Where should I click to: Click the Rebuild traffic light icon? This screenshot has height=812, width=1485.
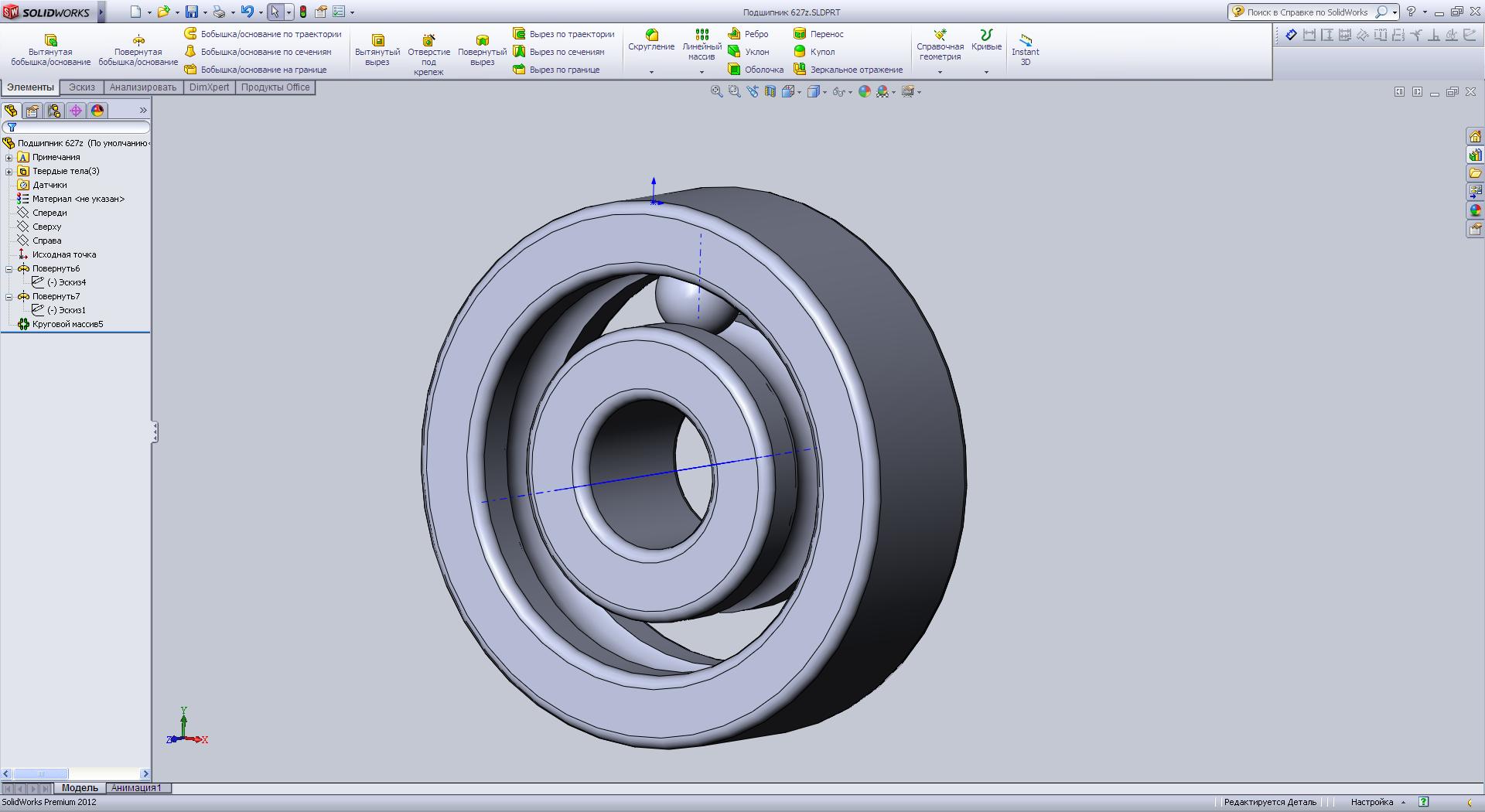(x=303, y=12)
